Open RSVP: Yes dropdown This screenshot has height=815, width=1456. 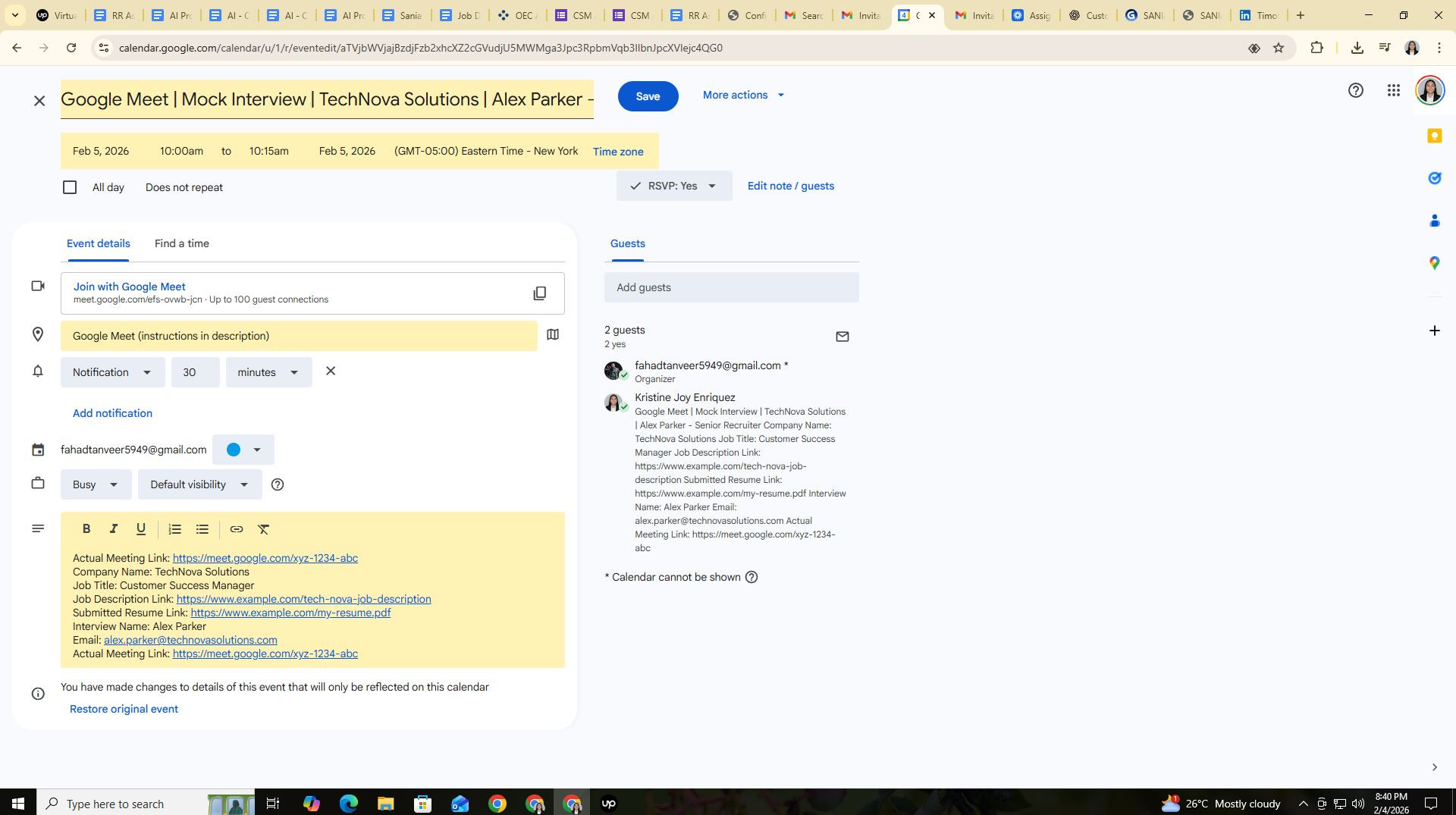pos(674,186)
